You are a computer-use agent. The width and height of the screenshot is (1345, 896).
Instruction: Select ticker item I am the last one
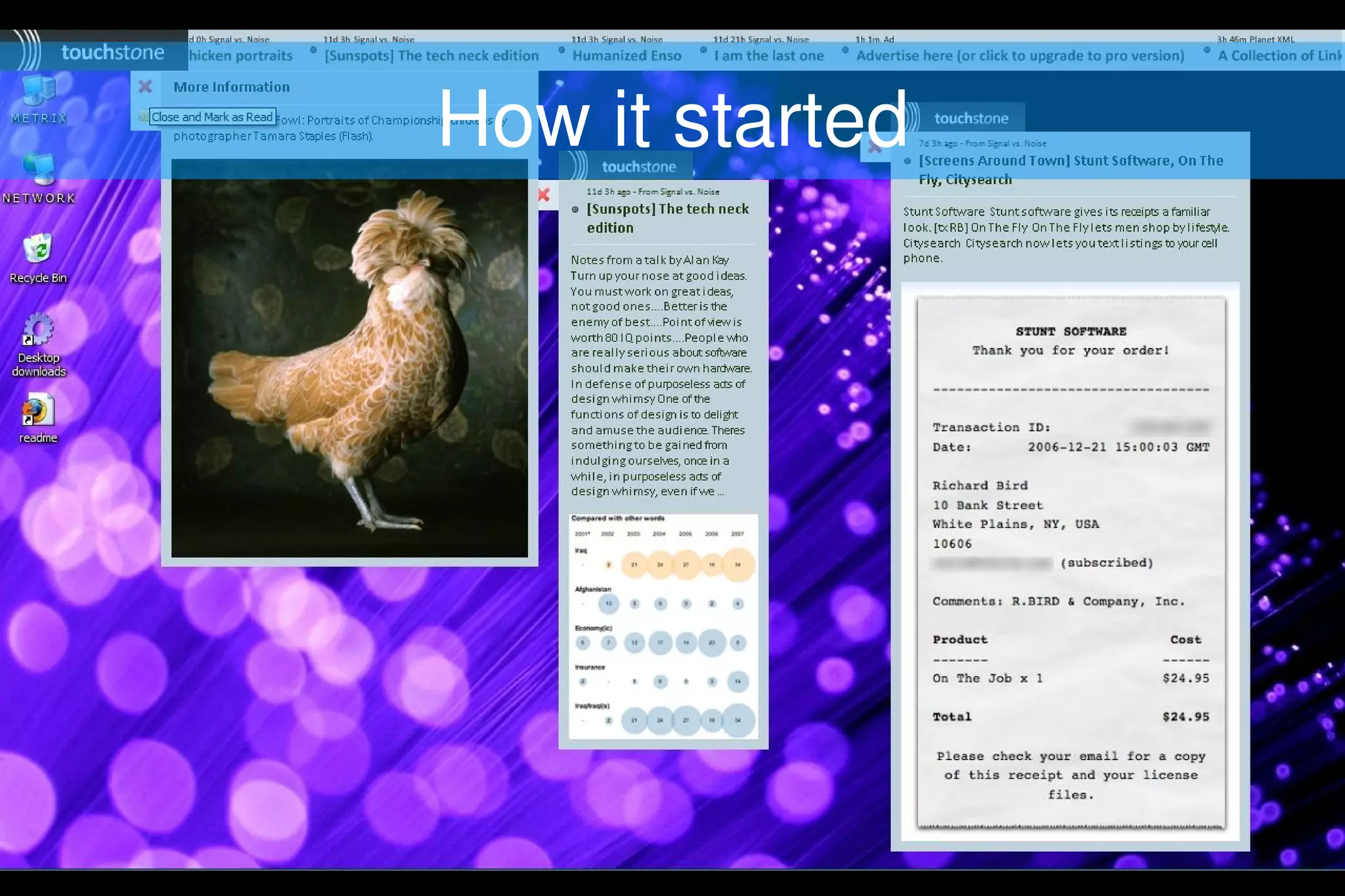(x=768, y=56)
